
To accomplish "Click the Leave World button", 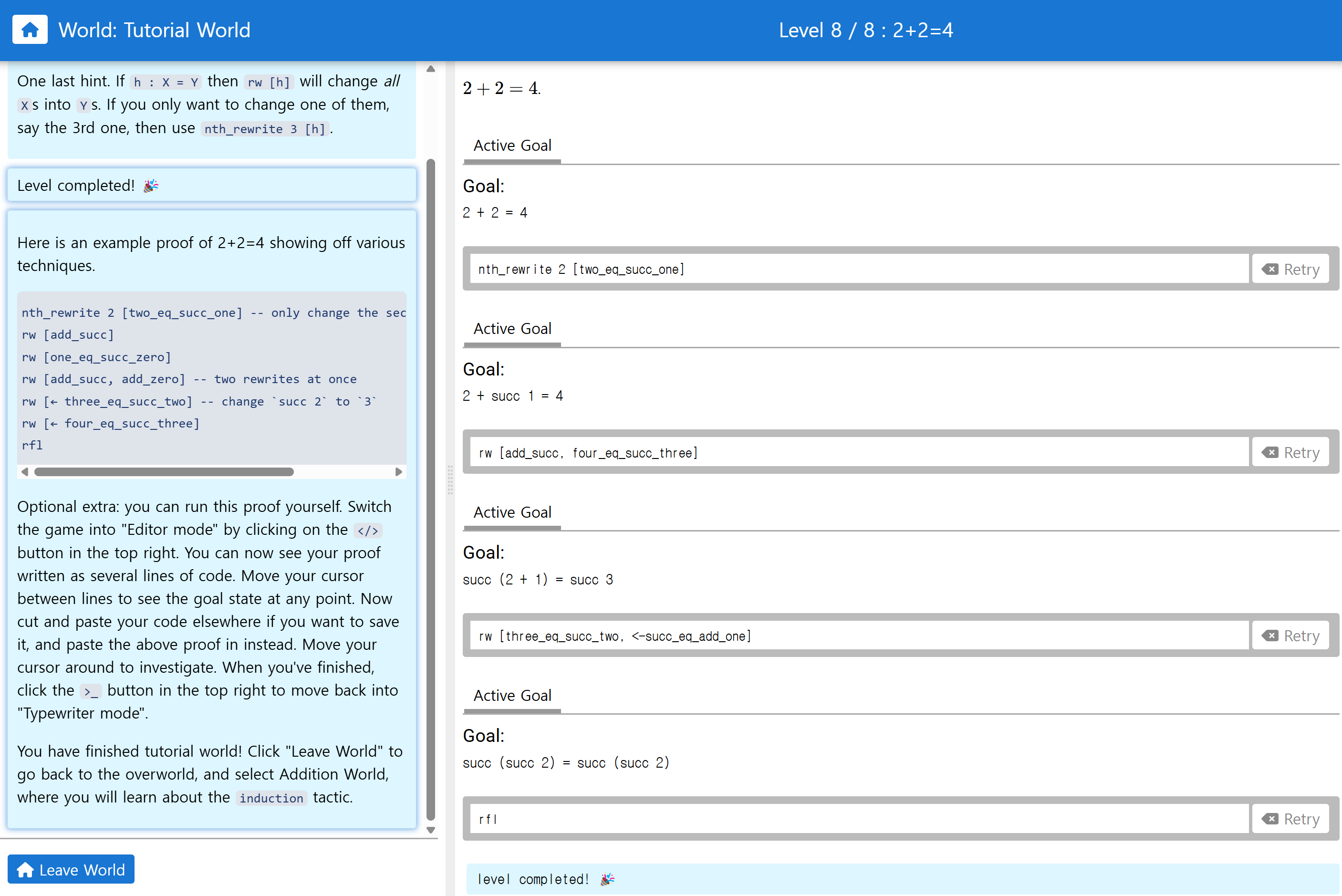I will [71, 869].
